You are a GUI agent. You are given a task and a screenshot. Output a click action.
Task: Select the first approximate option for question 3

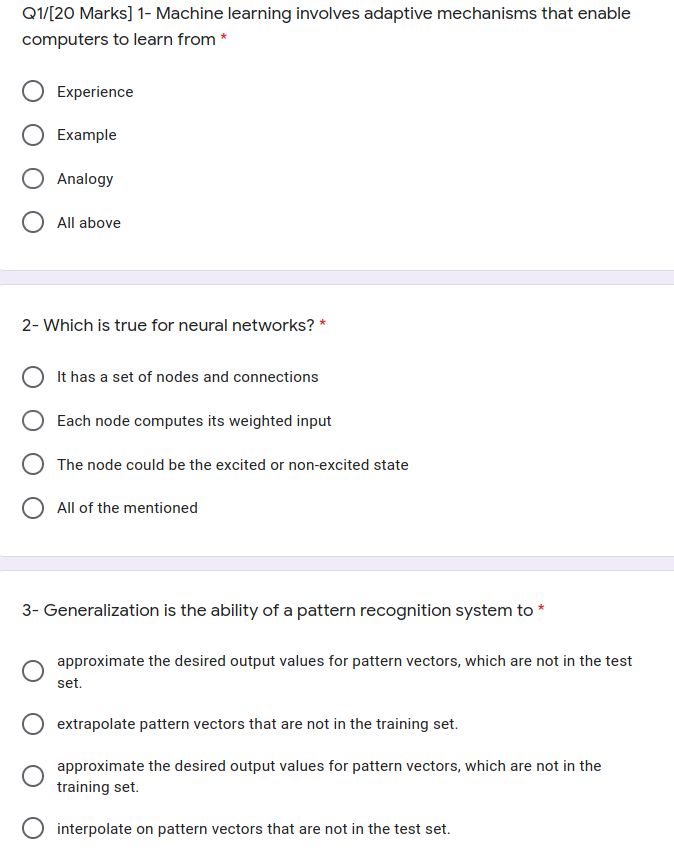click(x=33, y=671)
